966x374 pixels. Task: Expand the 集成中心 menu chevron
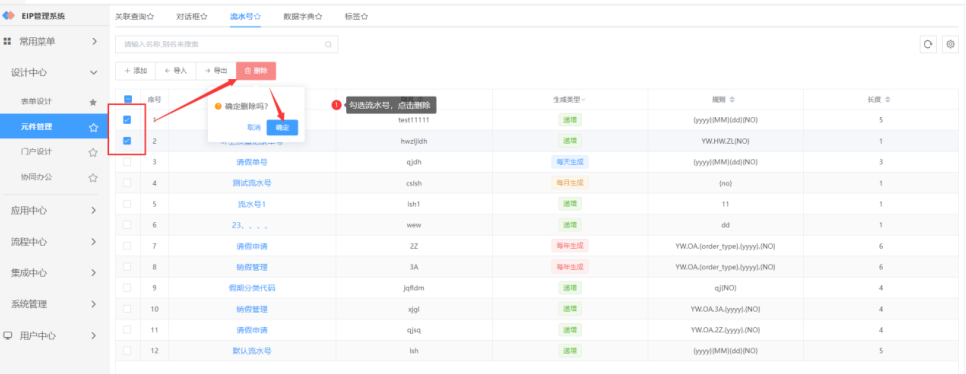click(x=94, y=273)
